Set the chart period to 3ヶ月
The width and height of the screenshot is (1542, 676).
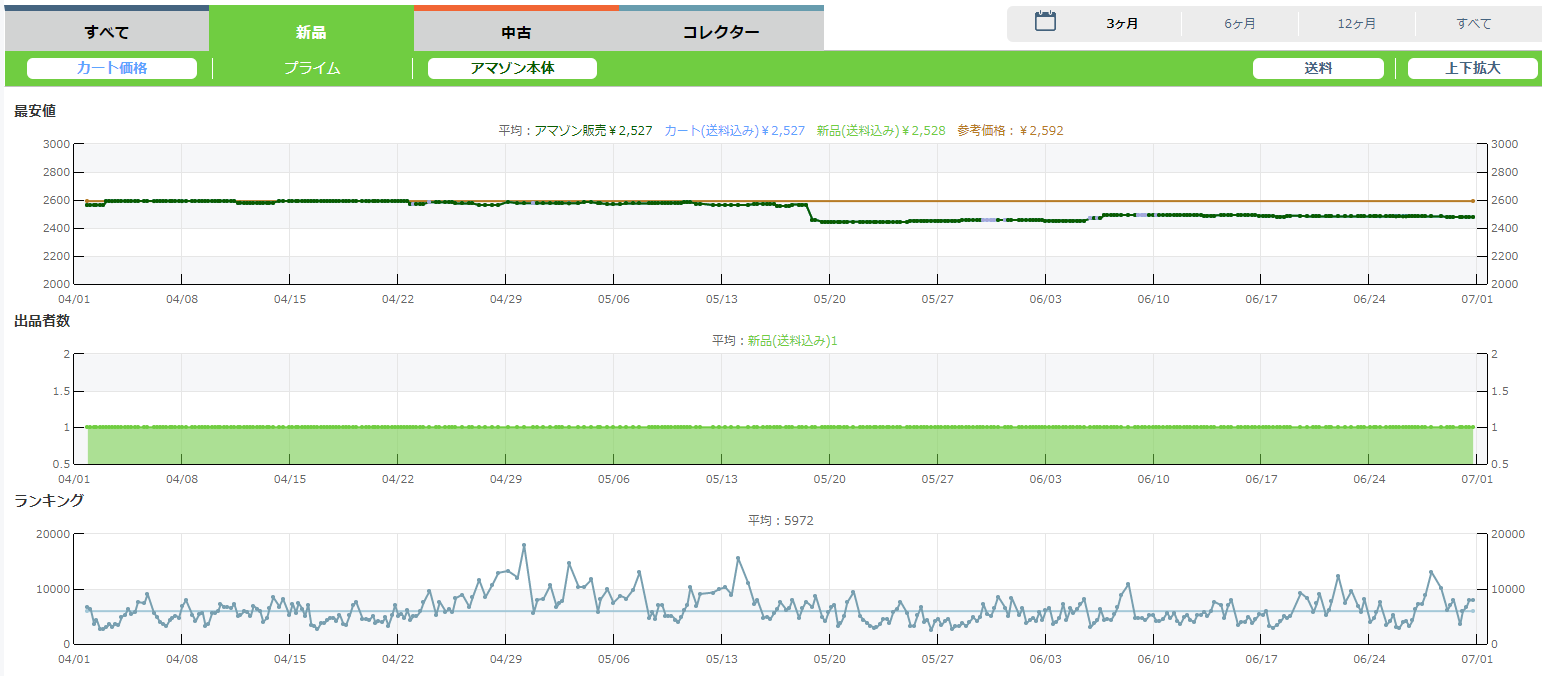[x=1122, y=24]
